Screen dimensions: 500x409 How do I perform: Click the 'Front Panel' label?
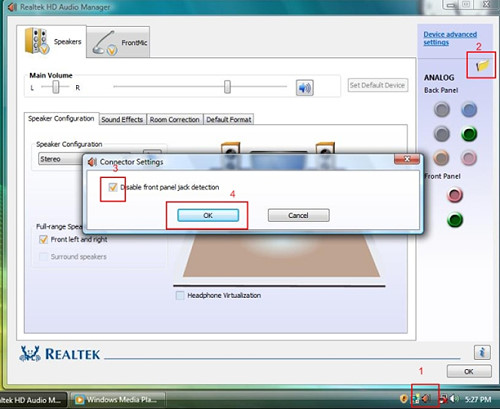point(443,176)
